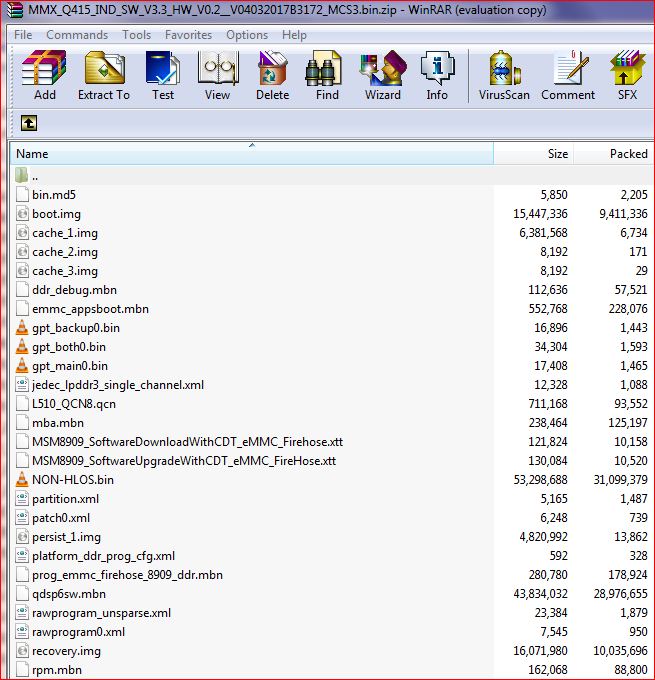Select the boot.img file
The image size is (655, 680).
(x=56, y=214)
